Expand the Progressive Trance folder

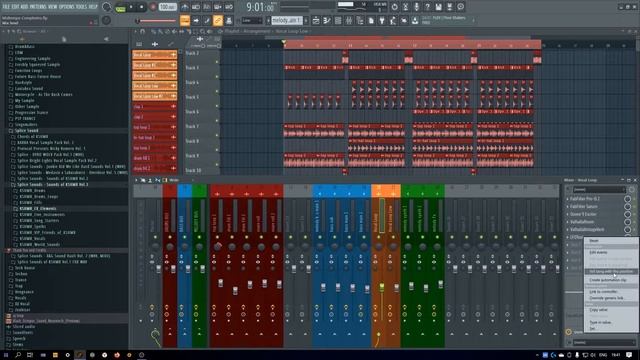[31, 113]
